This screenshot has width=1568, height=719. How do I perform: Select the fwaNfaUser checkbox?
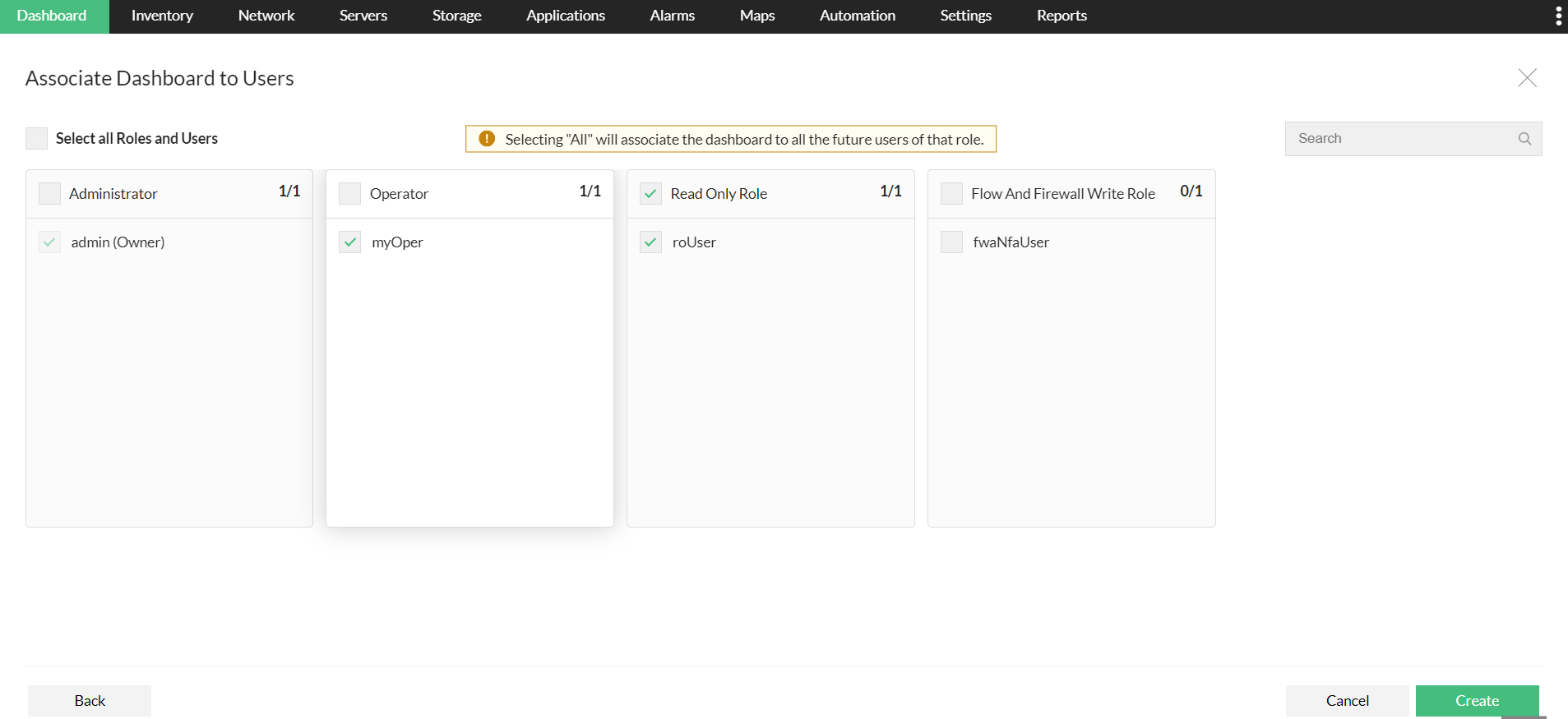(x=951, y=242)
